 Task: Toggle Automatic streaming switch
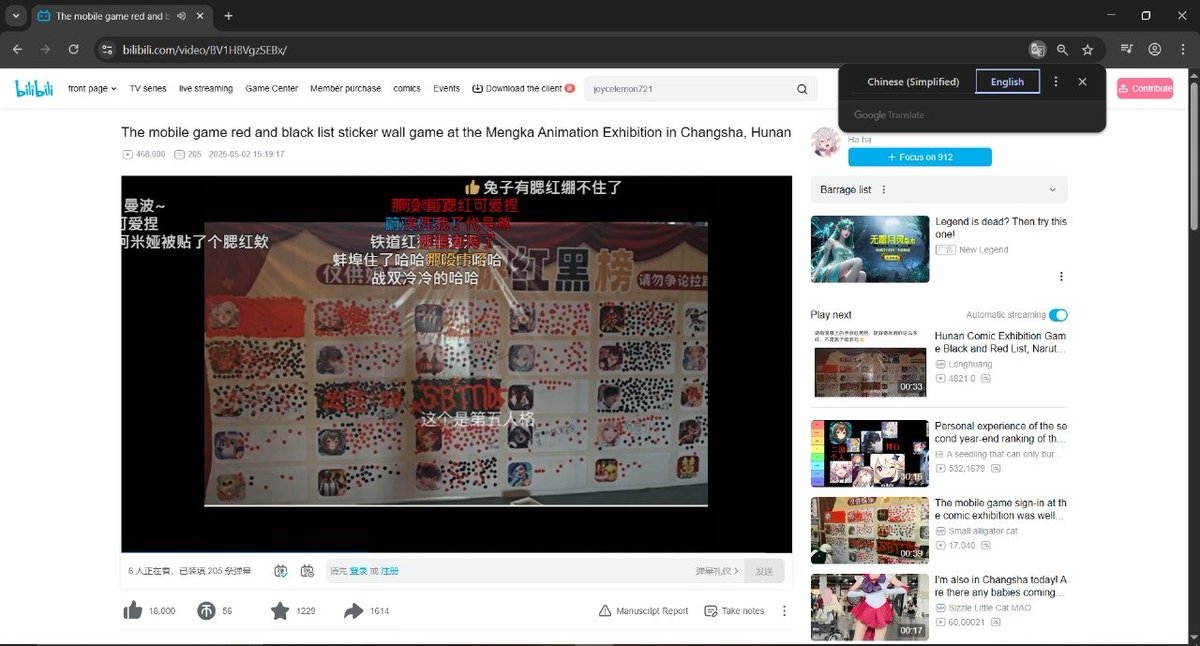pyautogui.click(x=1058, y=315)
